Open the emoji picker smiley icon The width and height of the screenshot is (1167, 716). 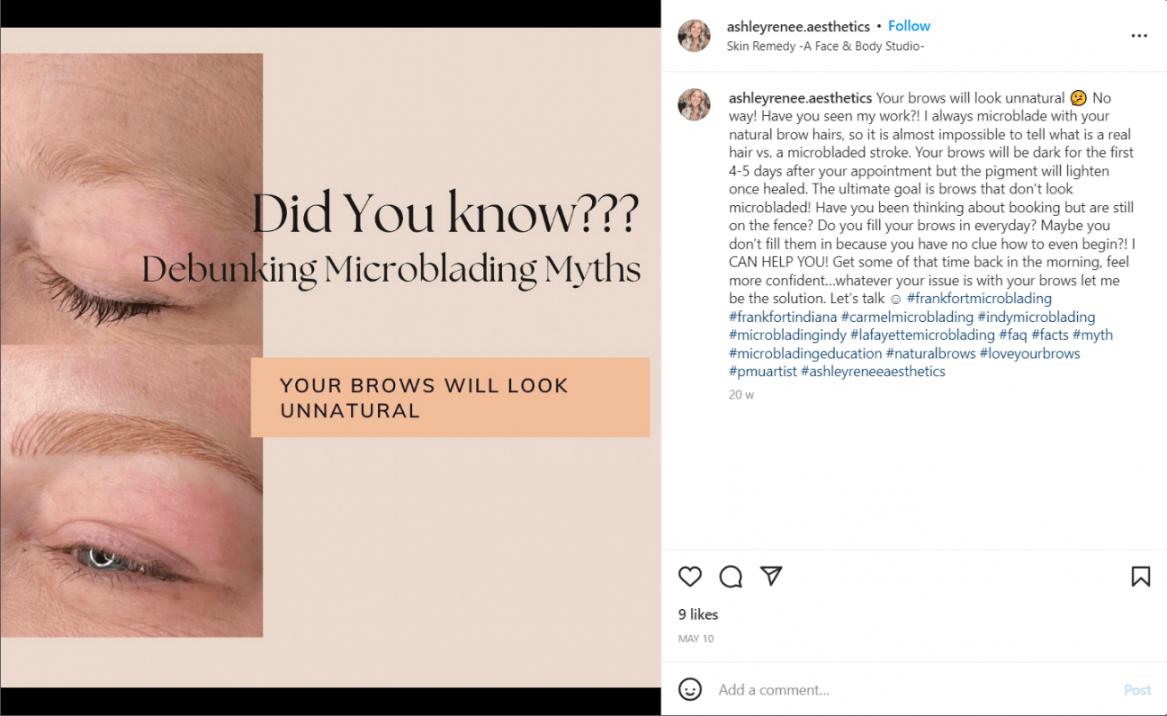click(690, 689)
